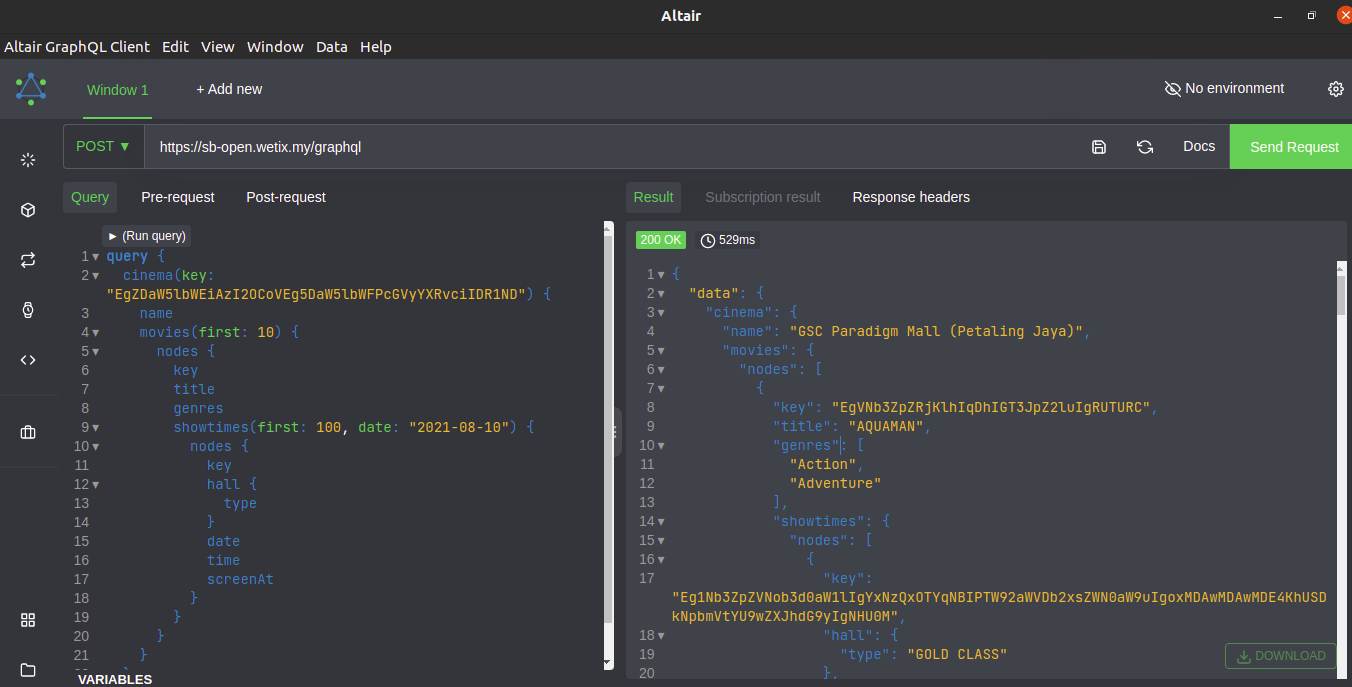Switch to the Query tab

(90, 197)
